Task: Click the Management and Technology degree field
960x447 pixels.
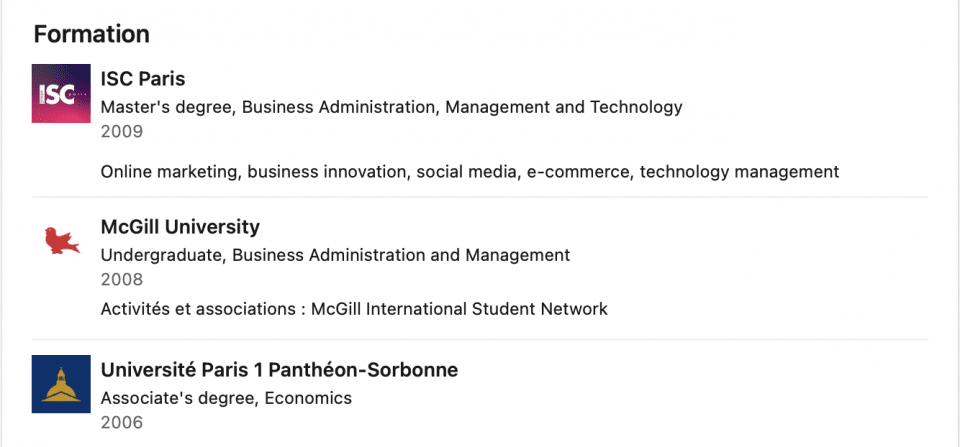Action: (563, 107)
